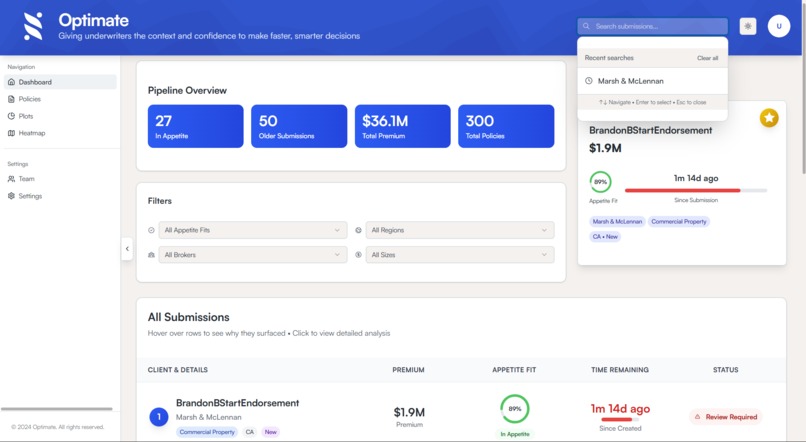Sort by the PREMIUM column header
Viewport: 806px width, 442px height.
(409, 370)
